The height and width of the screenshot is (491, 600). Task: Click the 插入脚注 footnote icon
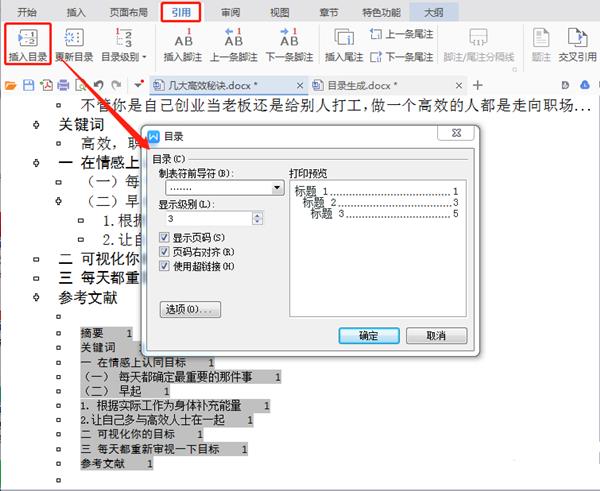click(183, 38)
